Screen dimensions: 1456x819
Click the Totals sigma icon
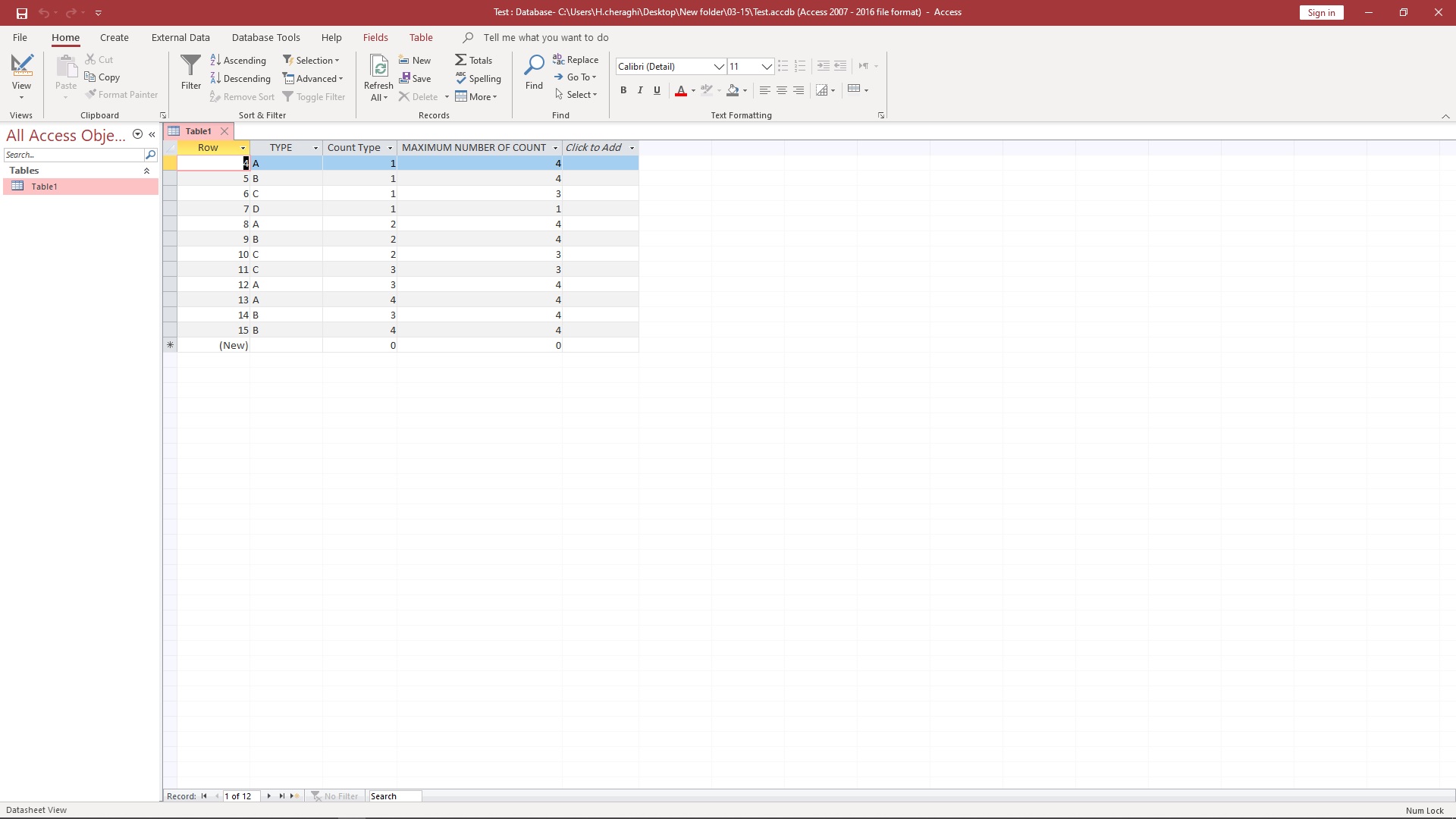coord(461,60)
